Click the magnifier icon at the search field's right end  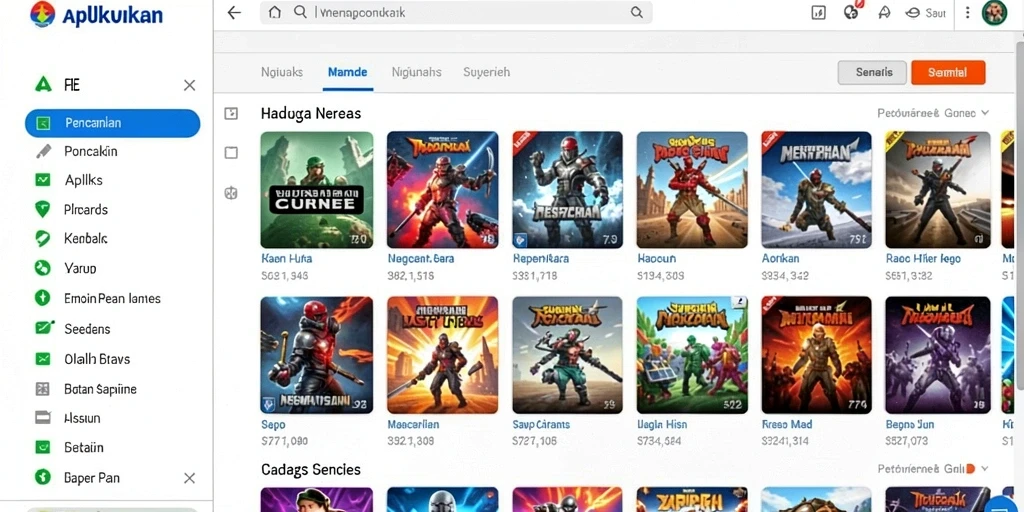click(636, 12)
